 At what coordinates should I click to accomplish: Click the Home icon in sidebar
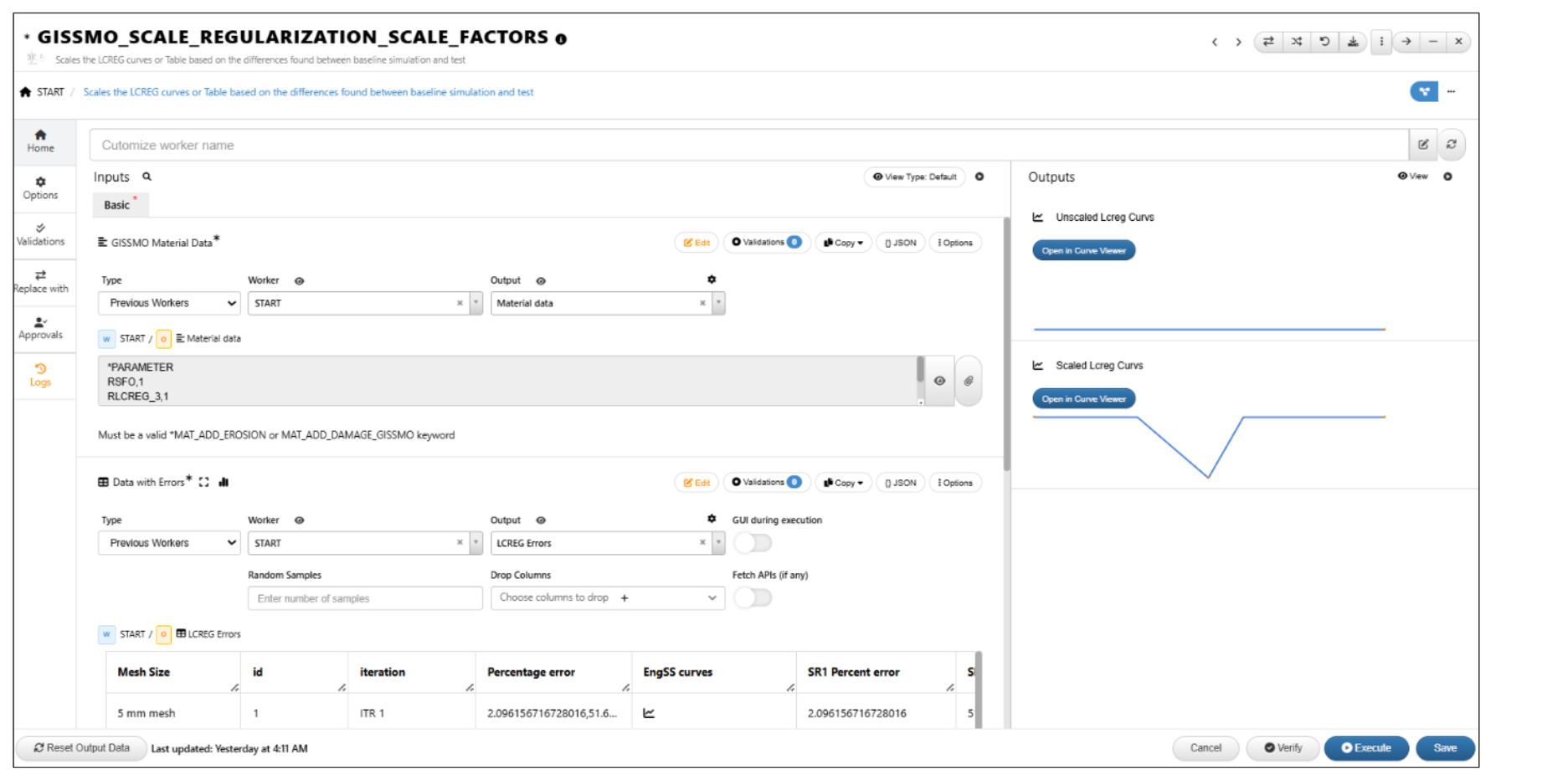40,141
